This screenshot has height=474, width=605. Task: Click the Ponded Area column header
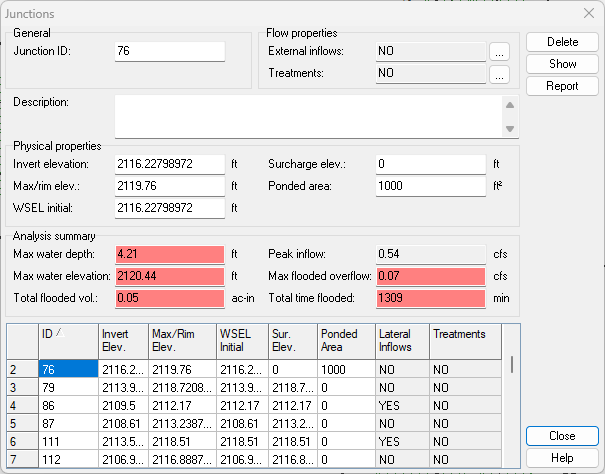(x=346, y=342)
